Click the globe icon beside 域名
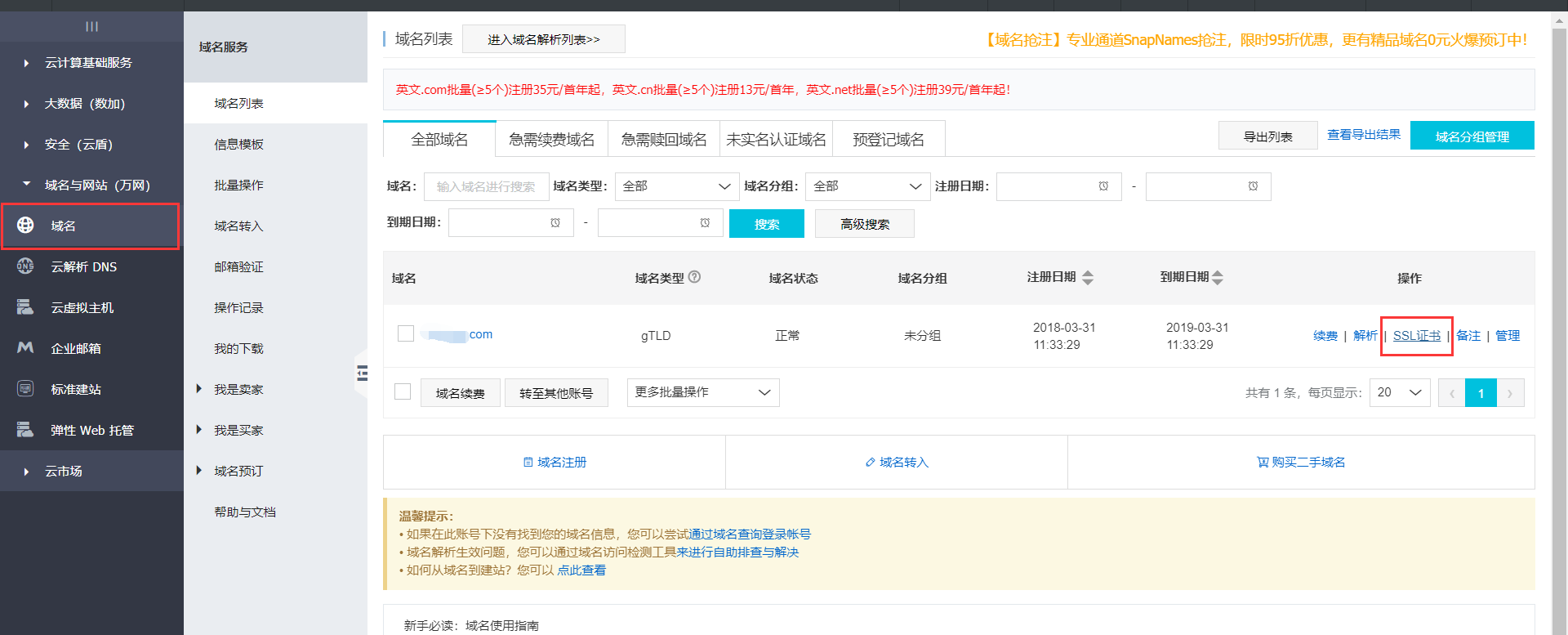The width and height of the screenshot is (1568, 635). (x=25, y=226)
